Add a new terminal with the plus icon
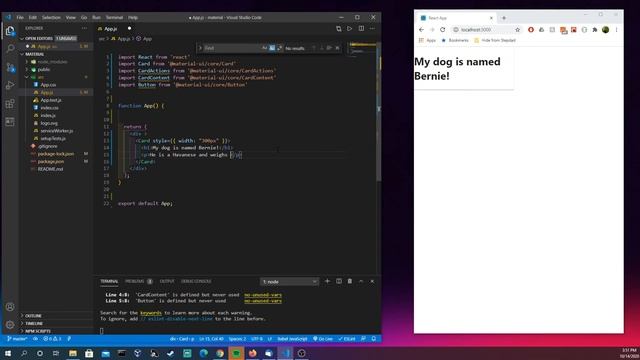 click(327, 281)
